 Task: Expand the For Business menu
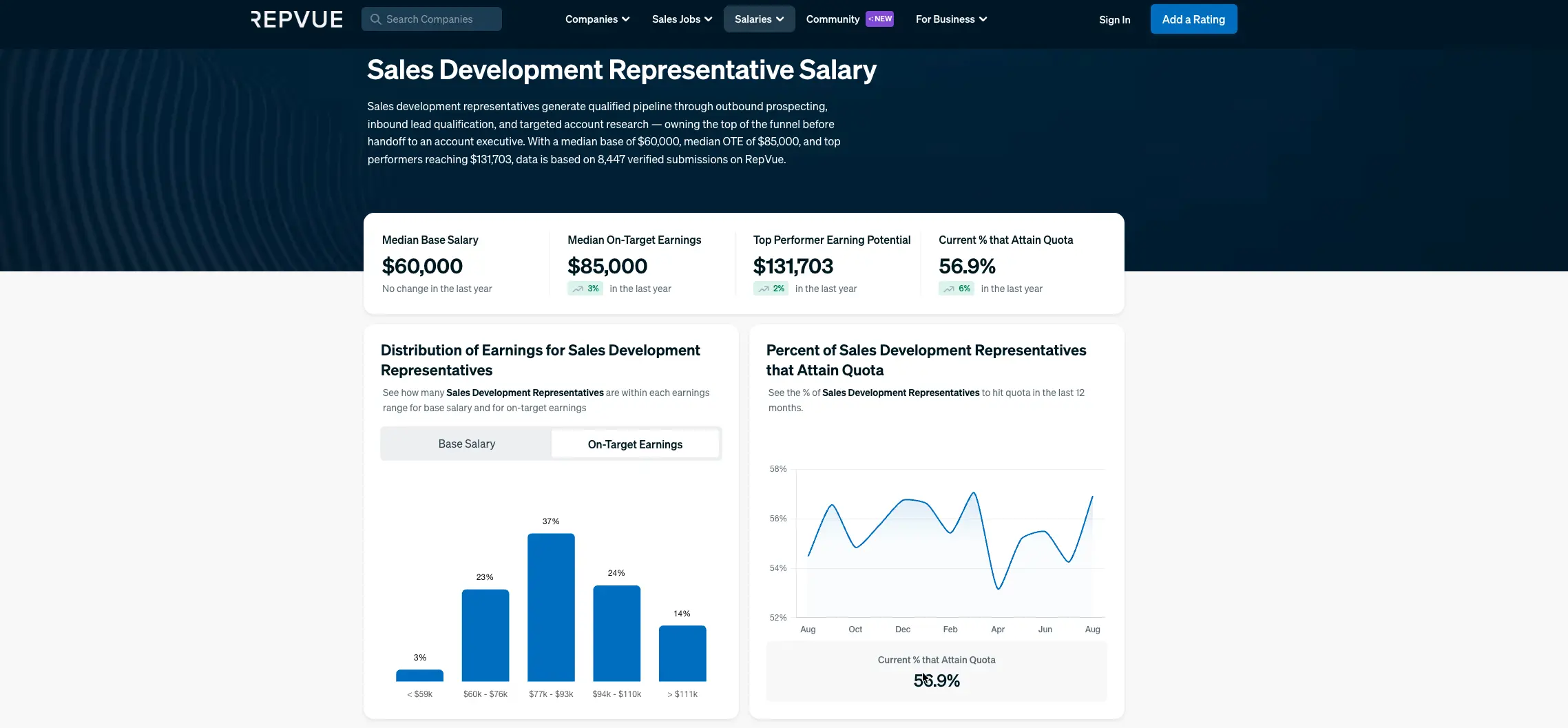coord(951,19)
